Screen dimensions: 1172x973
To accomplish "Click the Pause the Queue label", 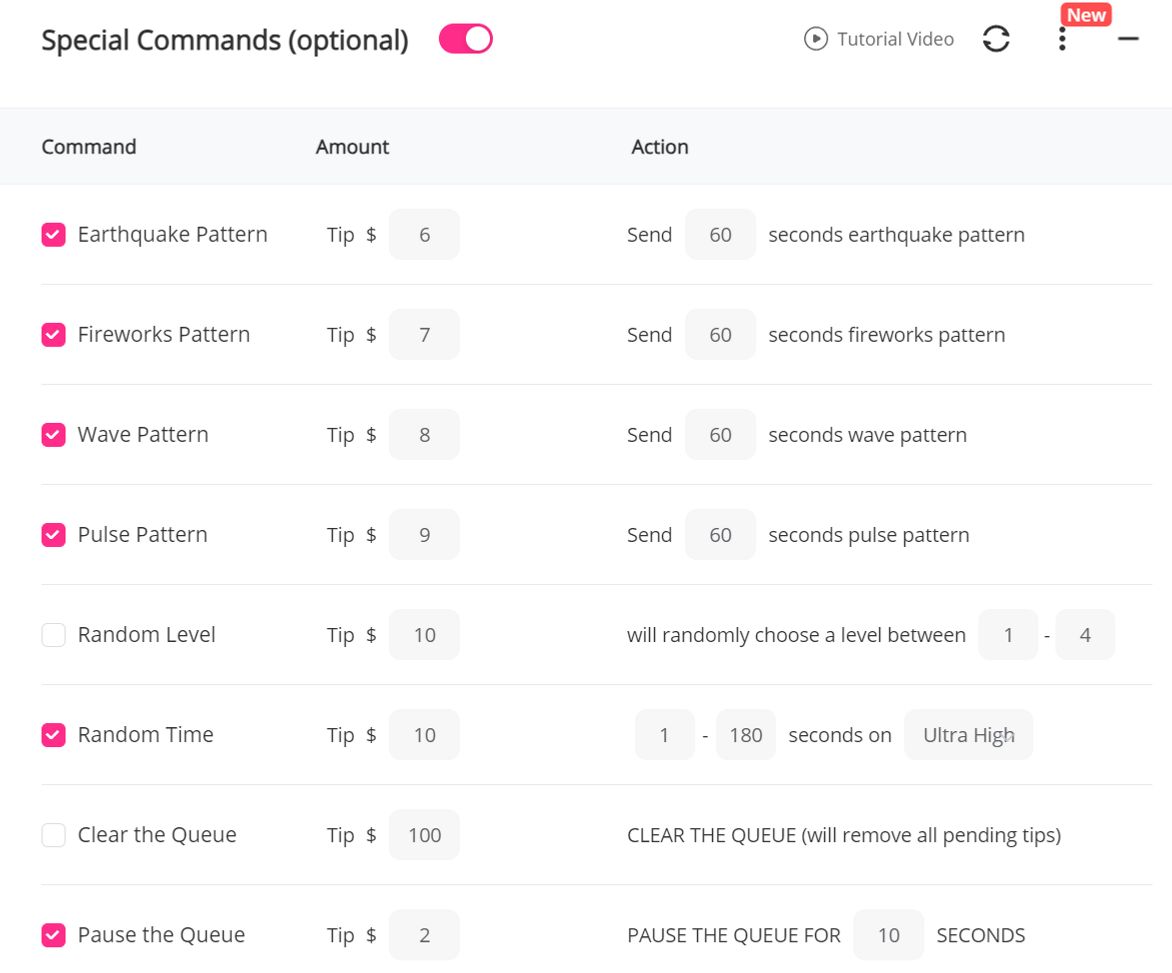I will click(x=161, y=935).
